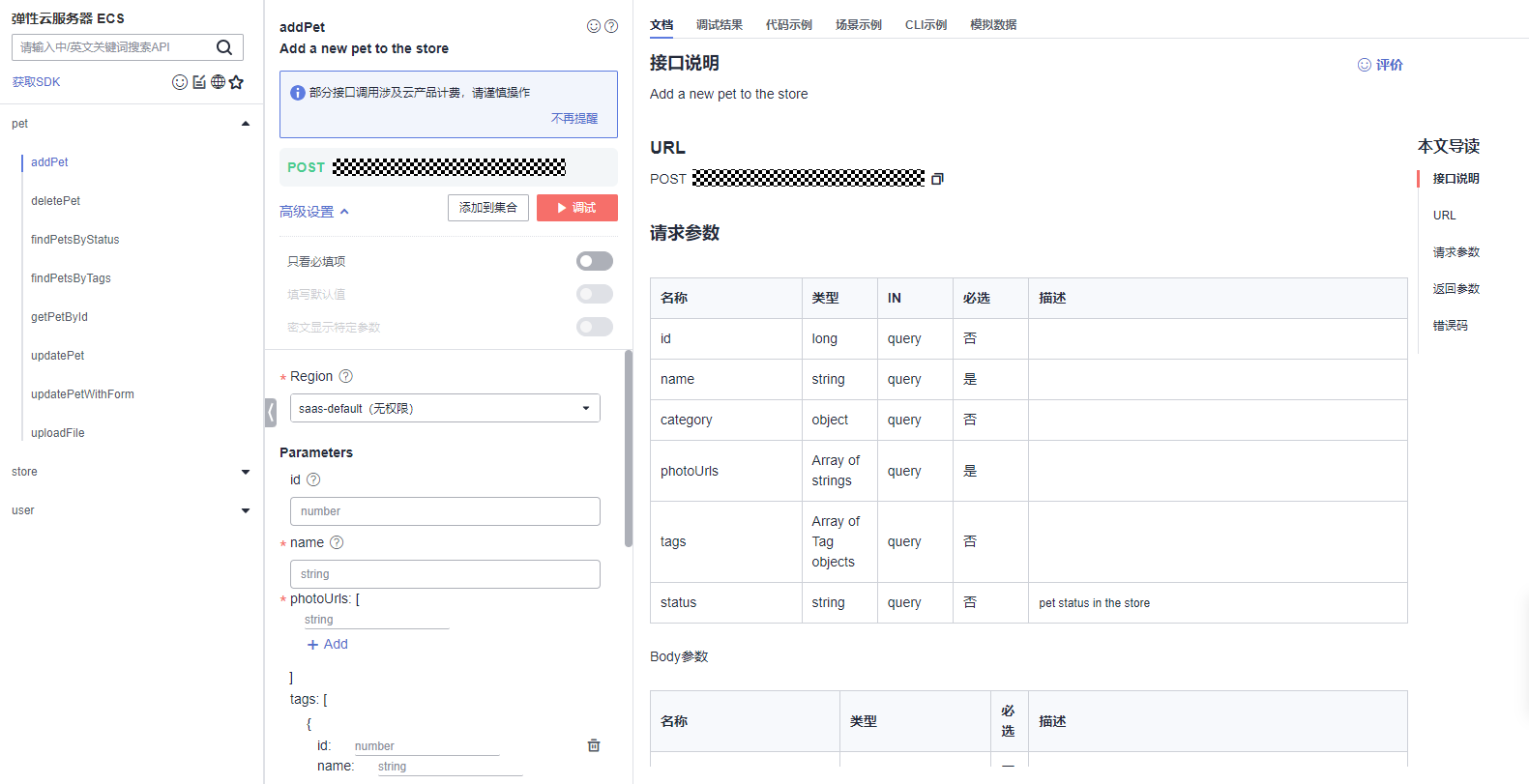Click the photoUrls string input field
The width and height of the screenshot is (1529, 784).
pos(377,620)
